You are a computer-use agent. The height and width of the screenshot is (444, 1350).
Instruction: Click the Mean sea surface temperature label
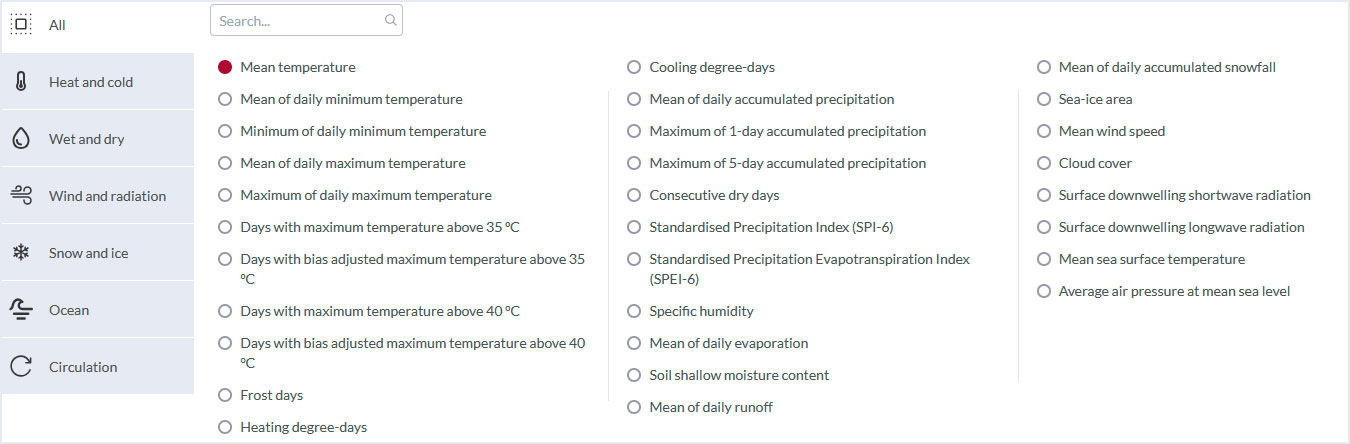(x=1151, y=259)
